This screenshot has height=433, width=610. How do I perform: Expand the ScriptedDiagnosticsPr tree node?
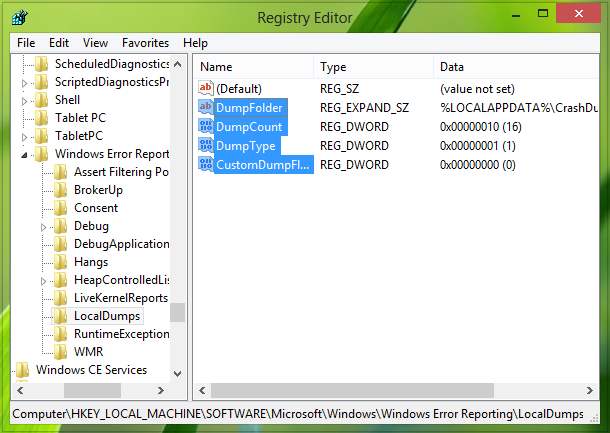pyautogui.click(x=24, y=83)
